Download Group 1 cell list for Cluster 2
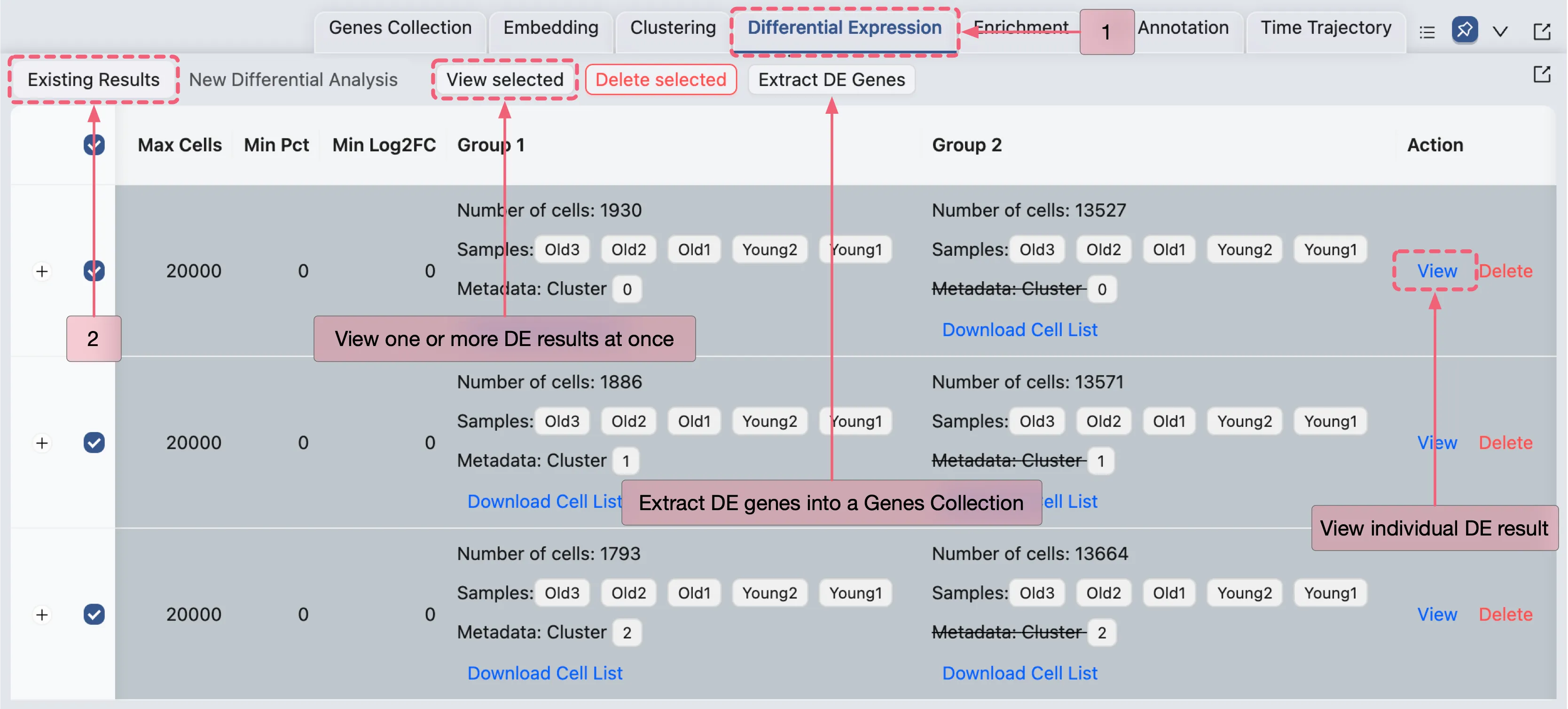1568x709 pixels. (x=545, y=673)
